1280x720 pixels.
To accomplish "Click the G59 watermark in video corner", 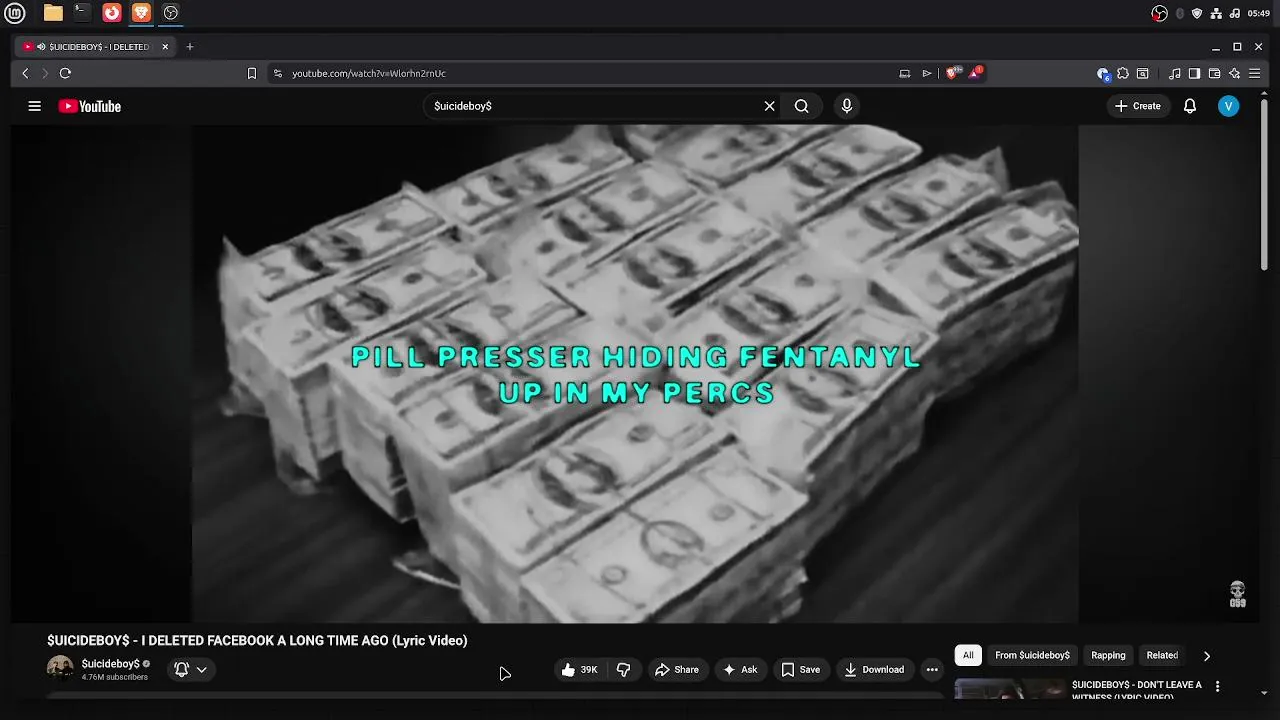I will point(1238,594).
